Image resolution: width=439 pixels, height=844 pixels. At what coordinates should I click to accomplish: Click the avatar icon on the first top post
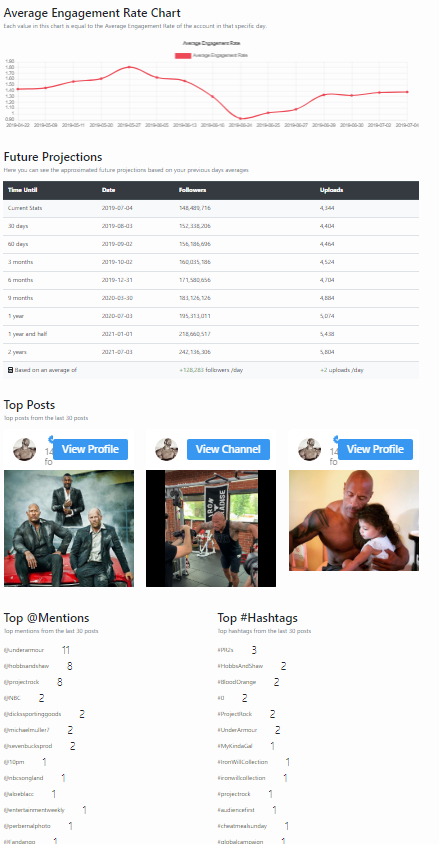(24, 449)
